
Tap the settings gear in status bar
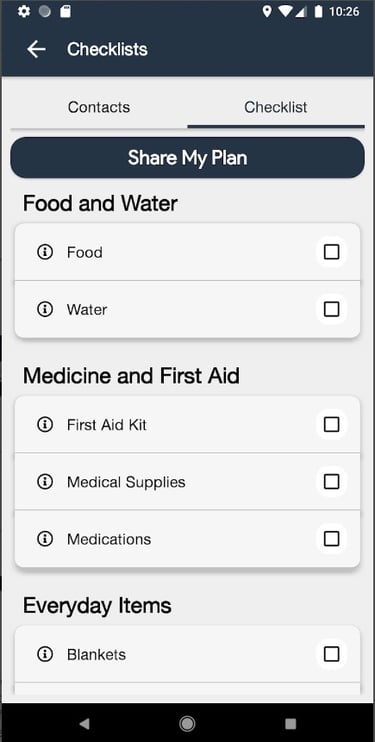coord(24,11)
